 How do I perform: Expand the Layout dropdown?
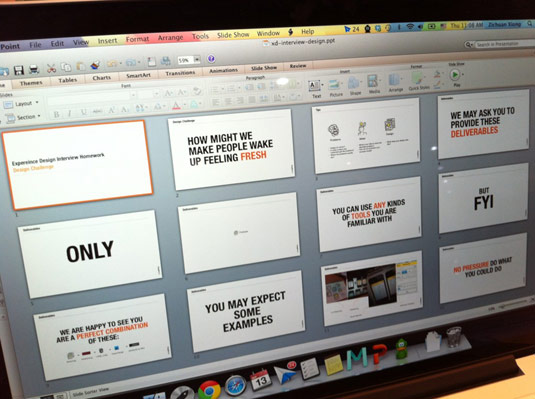tap(21, 104)
